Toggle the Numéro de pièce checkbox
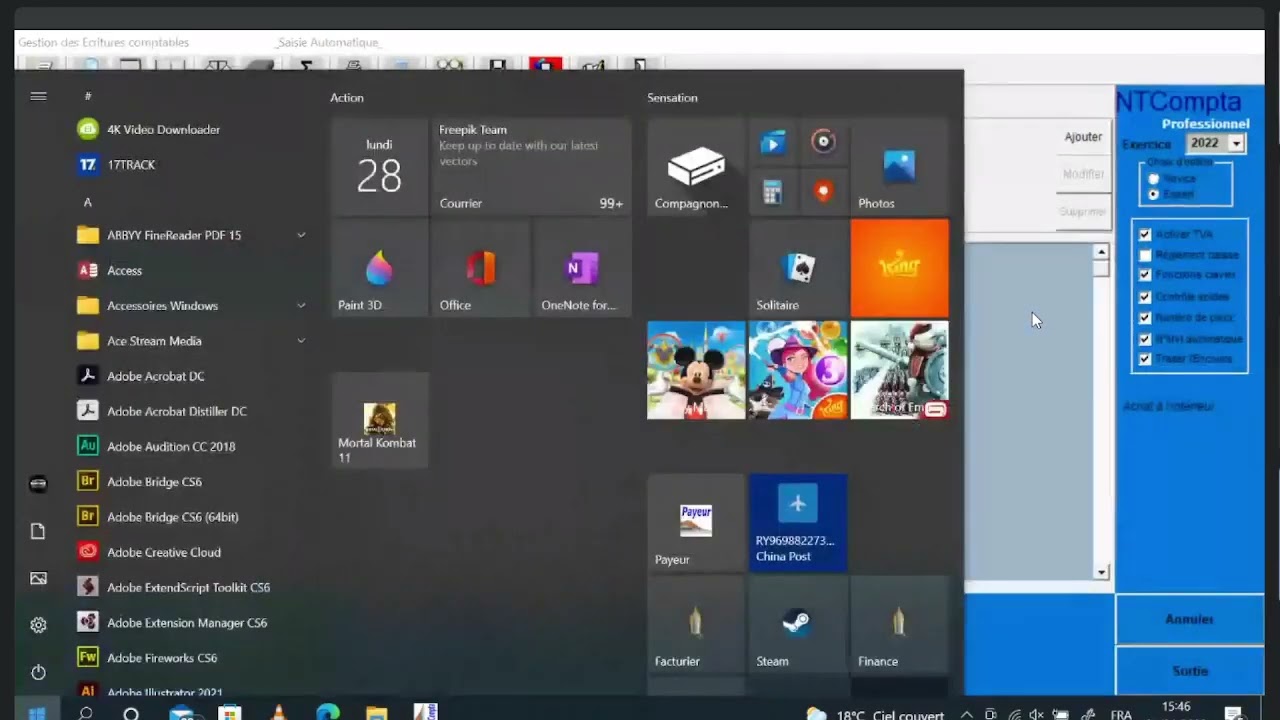Viewport: 1280px width, 720px height. pos(1145,318)
